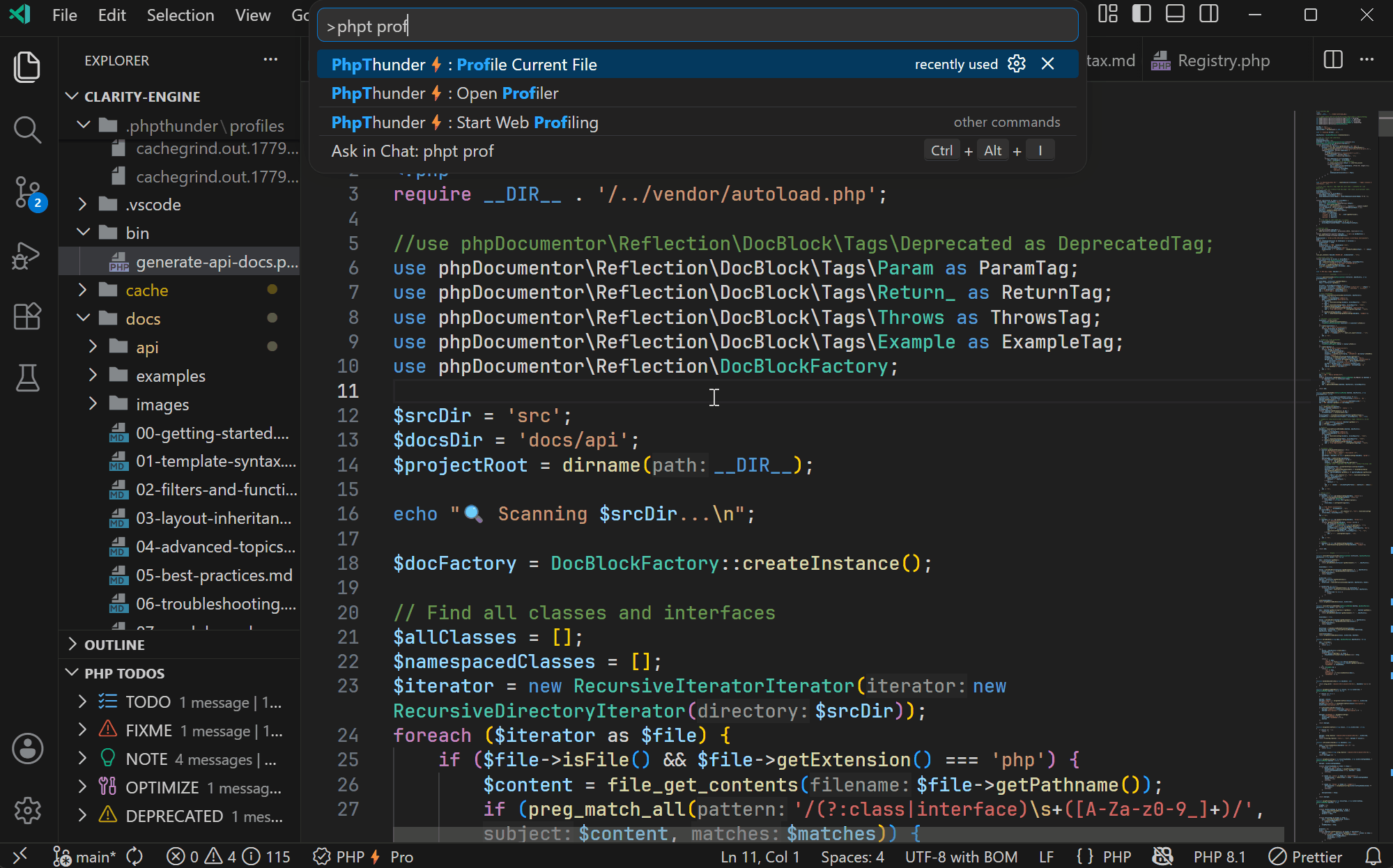Open Explorer Views and More Actions ellipsis
This screenshot has height=868, width=1393.
(270, 60)
